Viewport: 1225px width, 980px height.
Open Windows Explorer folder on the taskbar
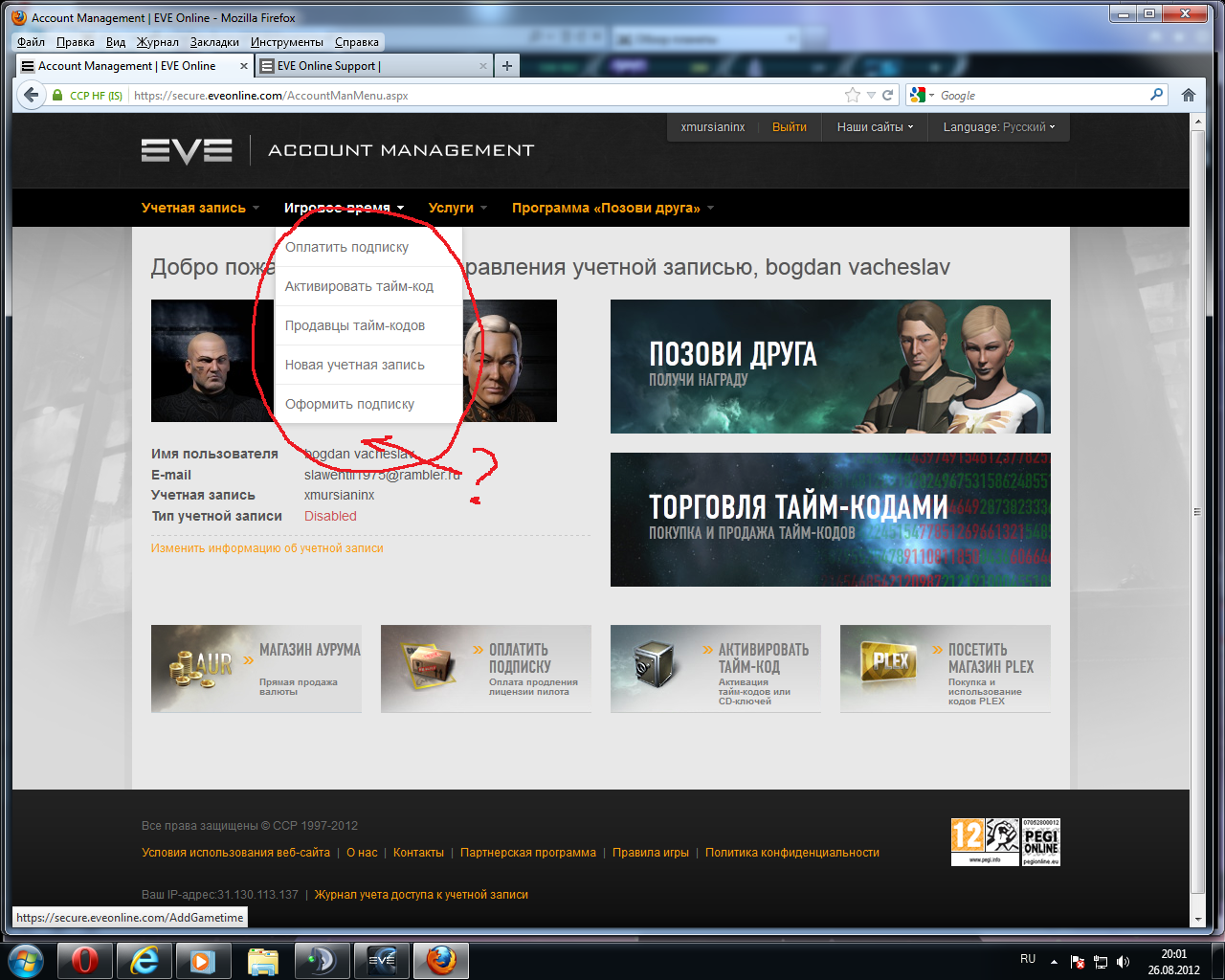click(x=262, y=960)
